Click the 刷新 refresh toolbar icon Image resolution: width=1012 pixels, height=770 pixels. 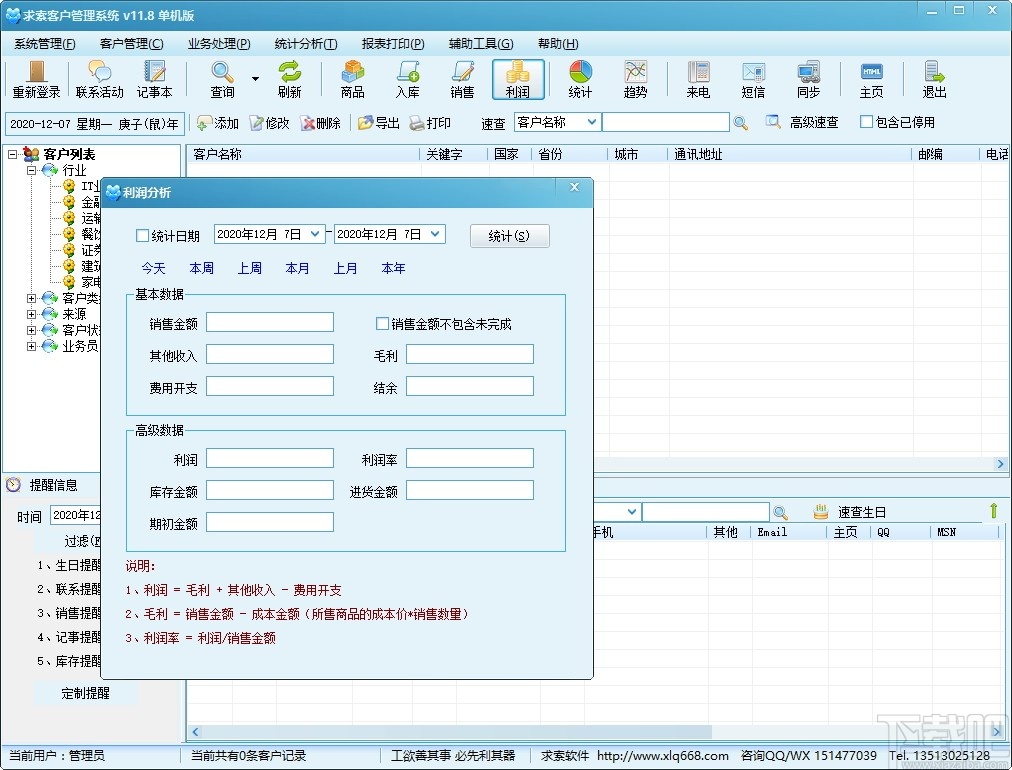290,80
